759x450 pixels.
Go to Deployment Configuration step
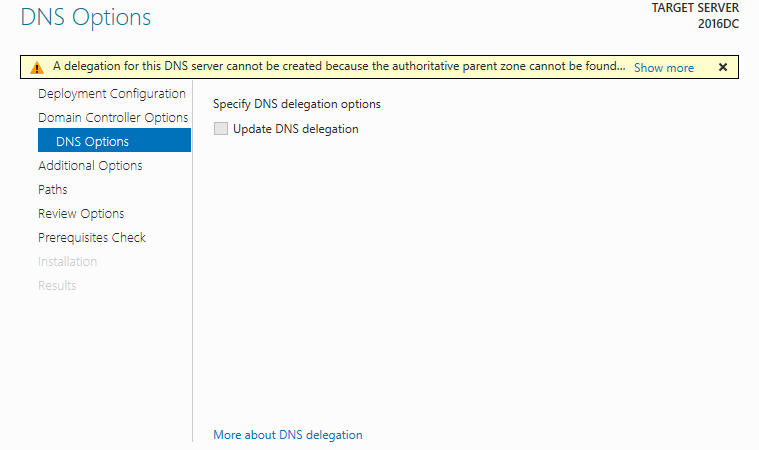[x=112, y=94]
